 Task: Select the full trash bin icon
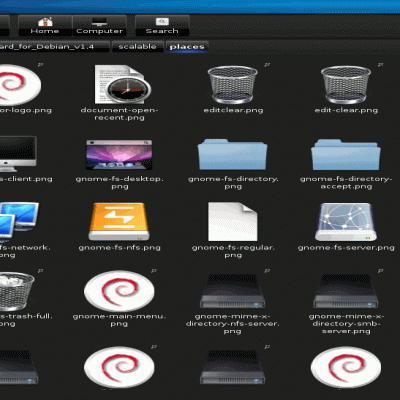[x=17, y=291]
